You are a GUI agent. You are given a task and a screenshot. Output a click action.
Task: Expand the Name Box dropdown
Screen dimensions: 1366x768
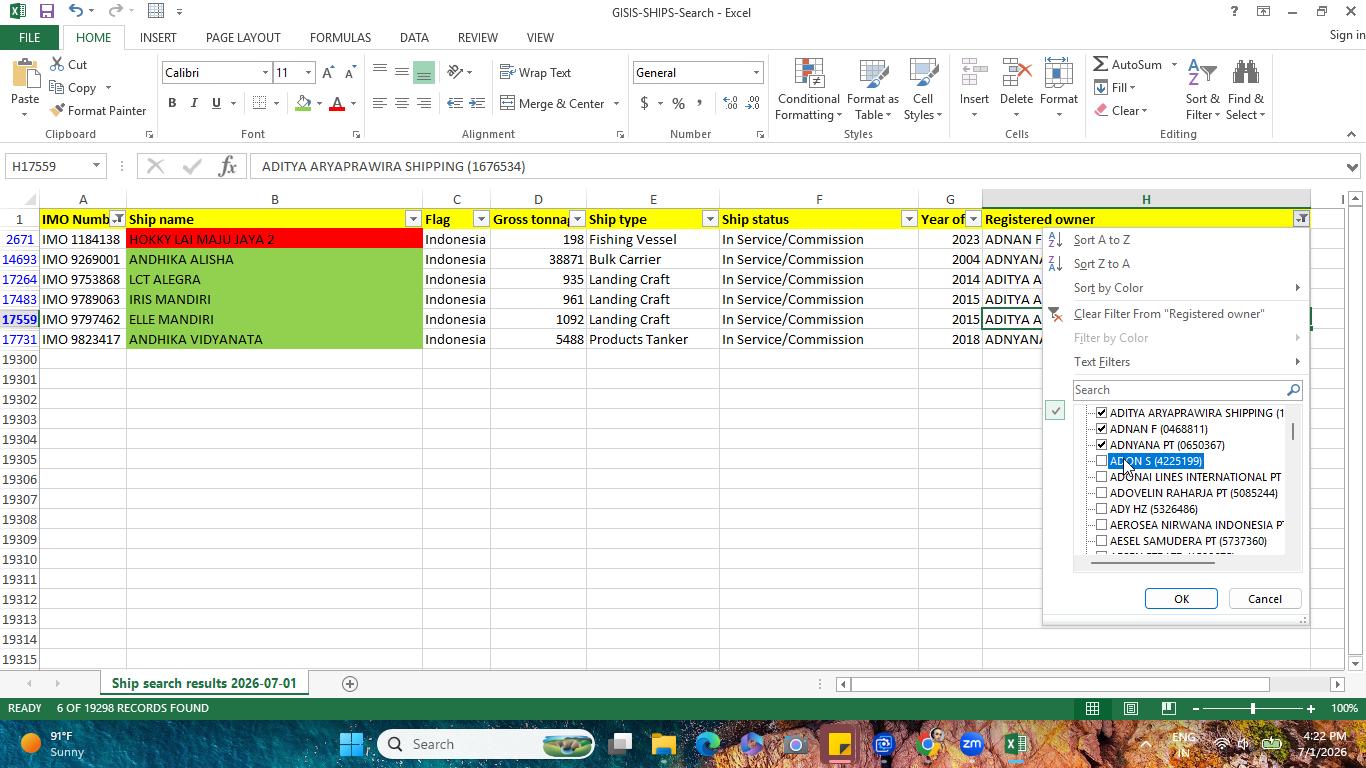pos(96,166)
